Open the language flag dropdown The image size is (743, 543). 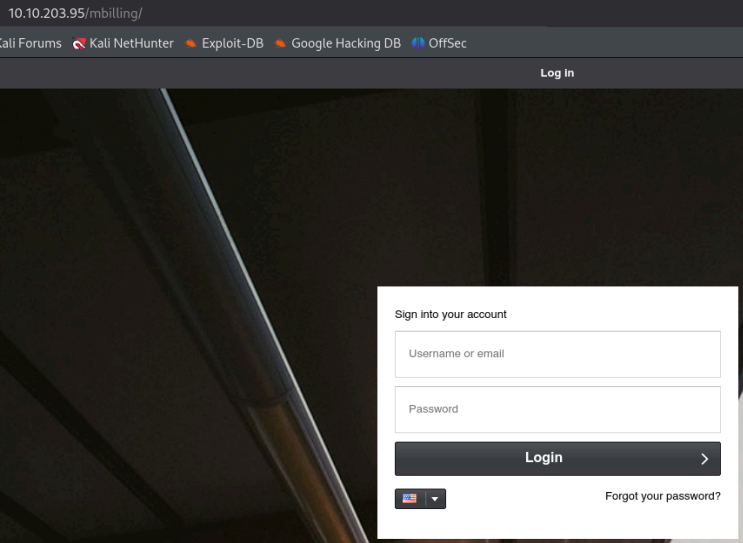(435, 498)
